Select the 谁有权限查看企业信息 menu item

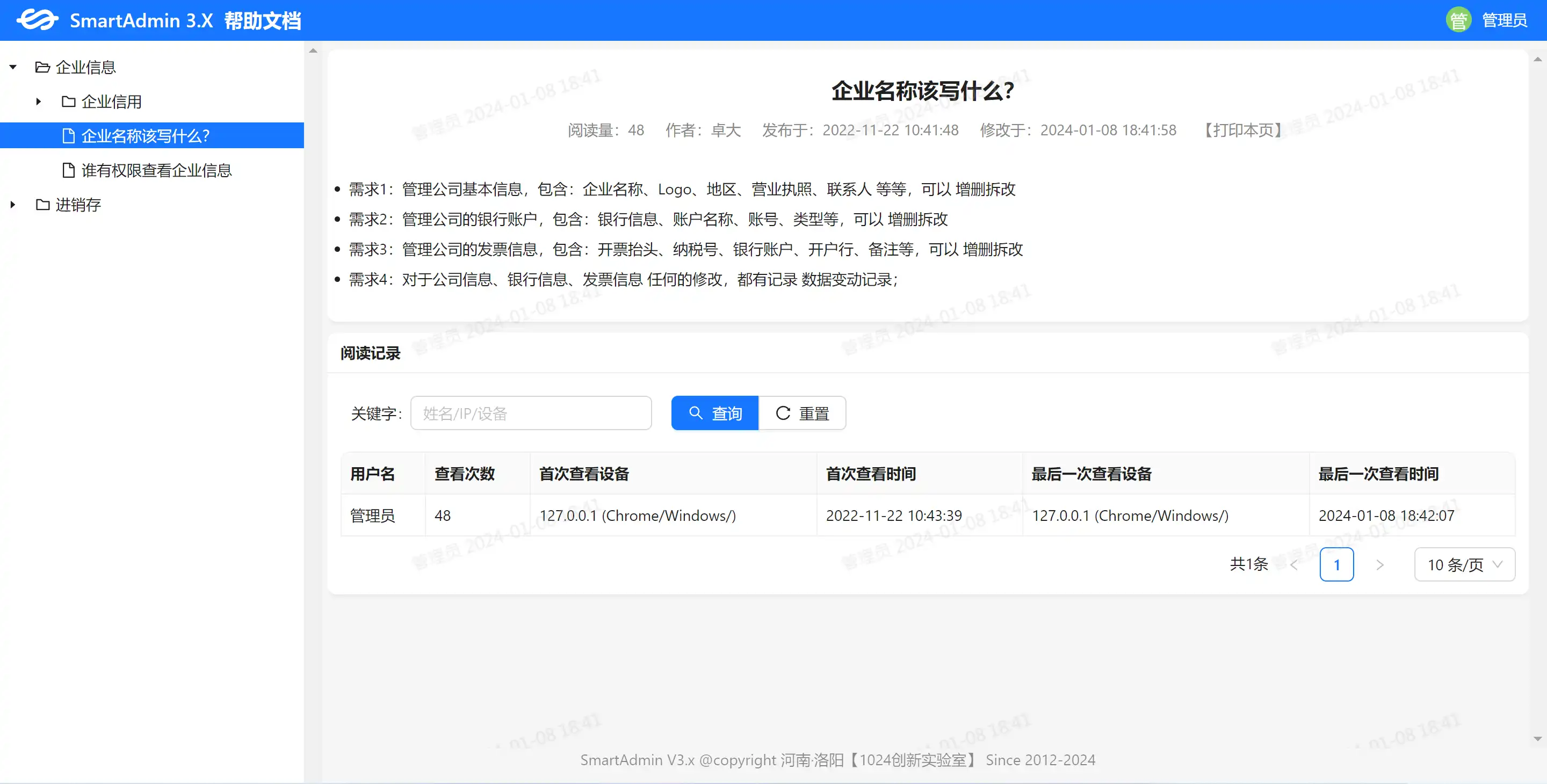(x=155, y=170)
